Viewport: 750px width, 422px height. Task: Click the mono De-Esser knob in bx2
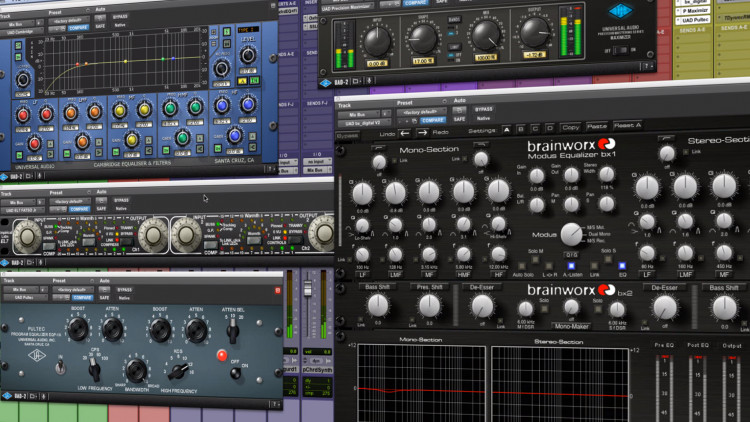coord(482,307)
